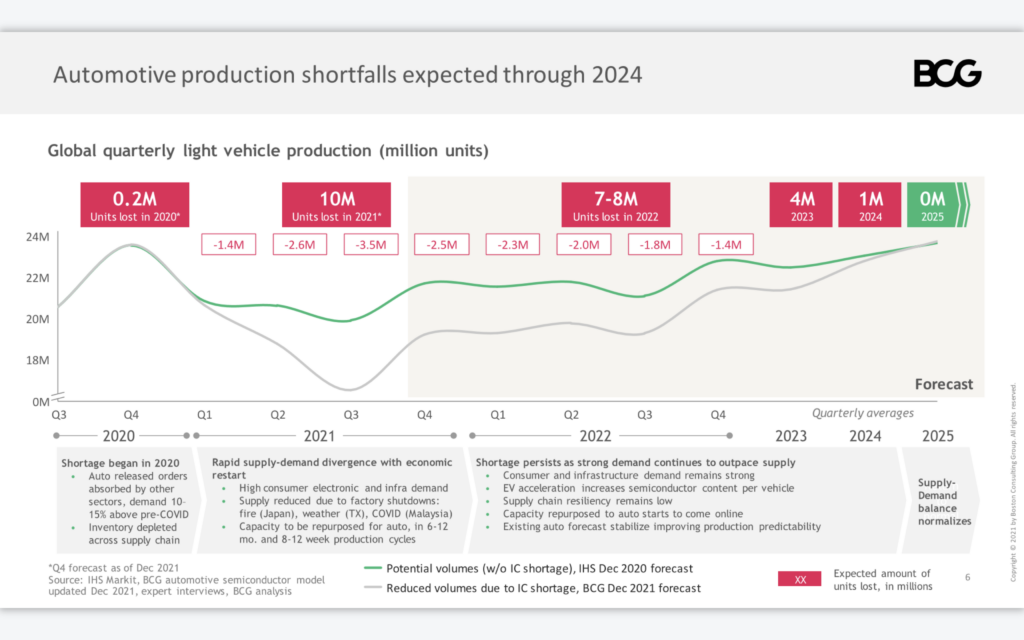Viewport: 1024px width, 640px height.
Task: Click the green Potential volumes legend line
Action: 373,568
